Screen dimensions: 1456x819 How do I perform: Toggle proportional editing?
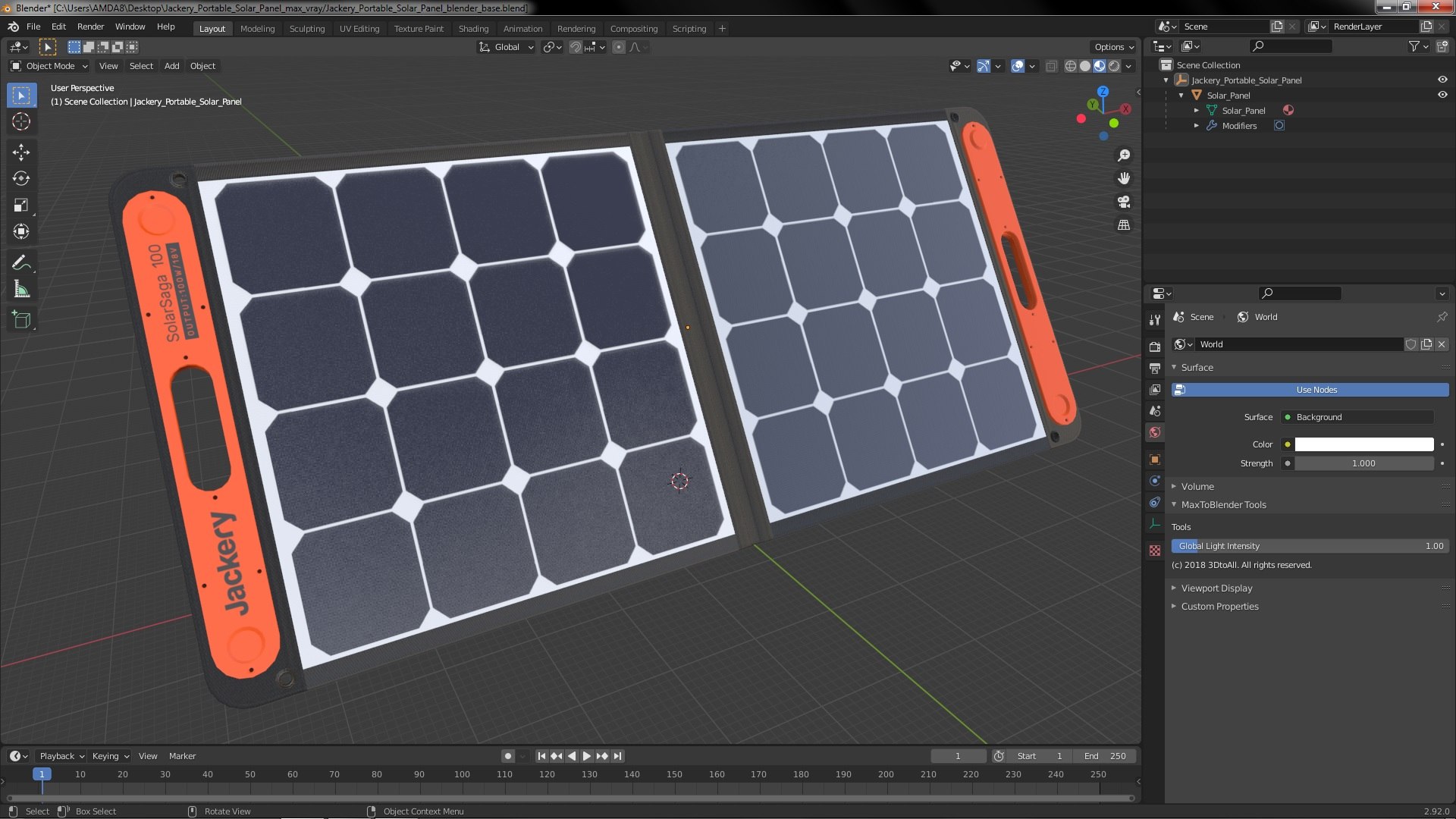[x=619, y=47]
